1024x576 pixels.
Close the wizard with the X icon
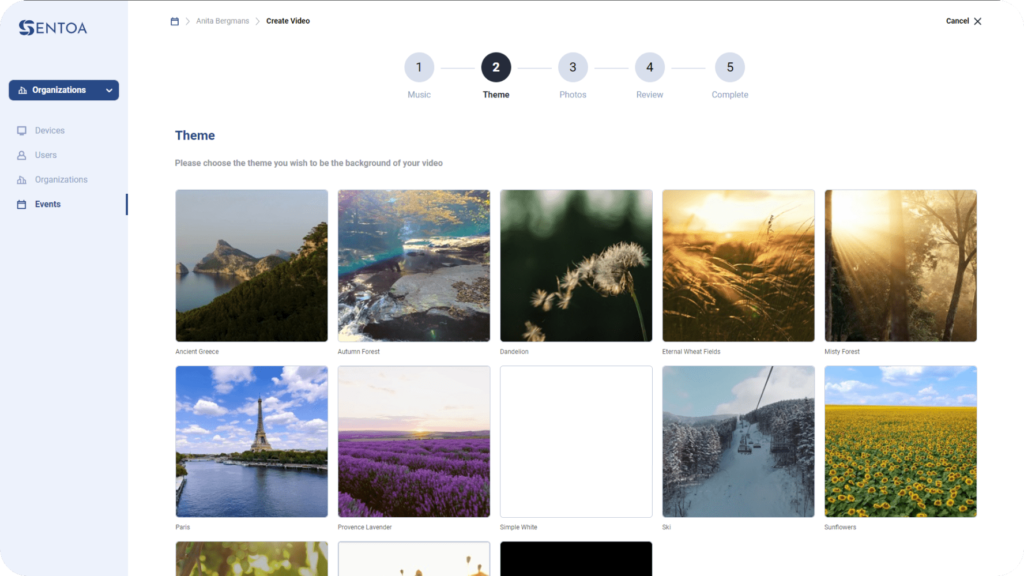coord(978,22)
